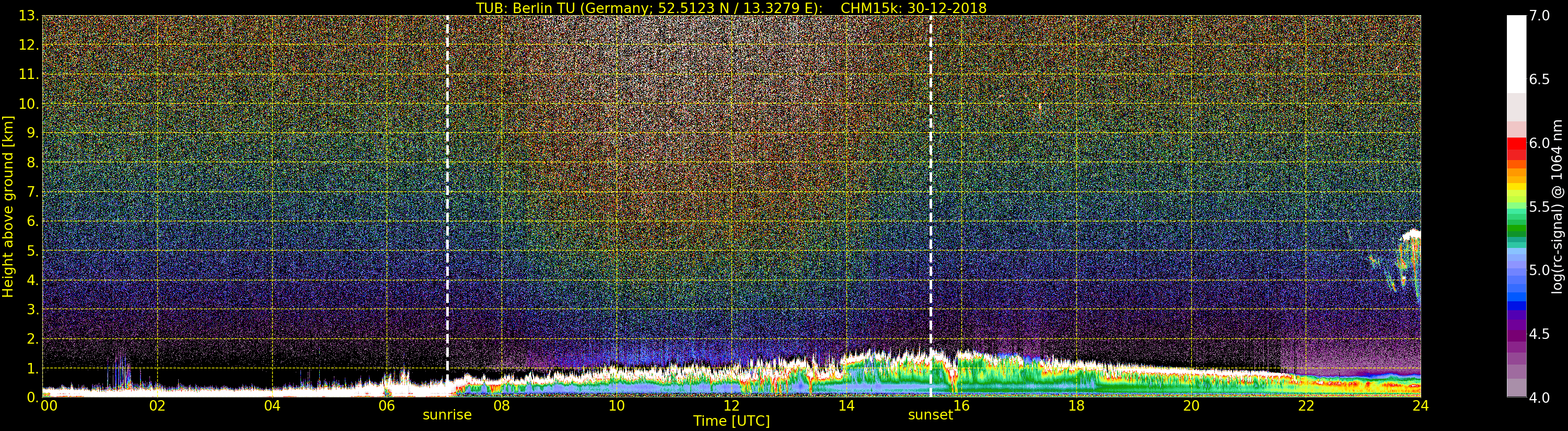Select the 'Height above ground [km]' axis label

point(8,207)
